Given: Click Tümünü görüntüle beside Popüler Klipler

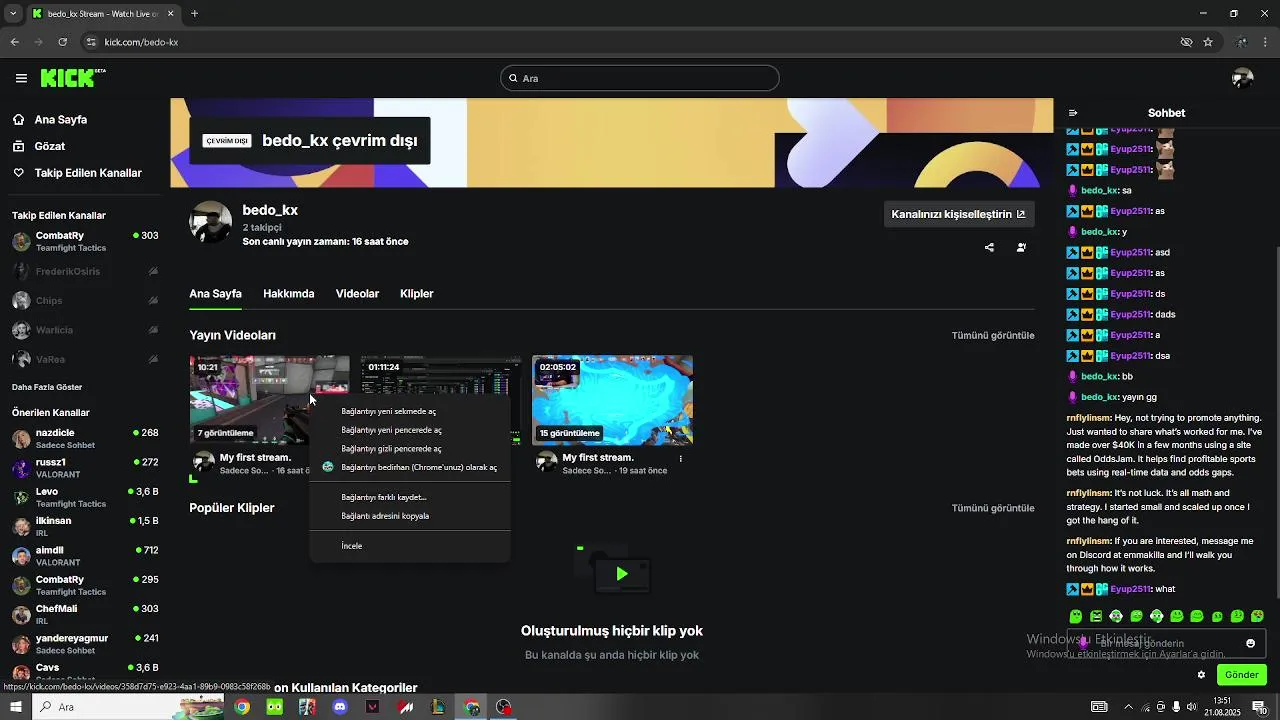Looking at the screenshot, I should tap(992, 508).
